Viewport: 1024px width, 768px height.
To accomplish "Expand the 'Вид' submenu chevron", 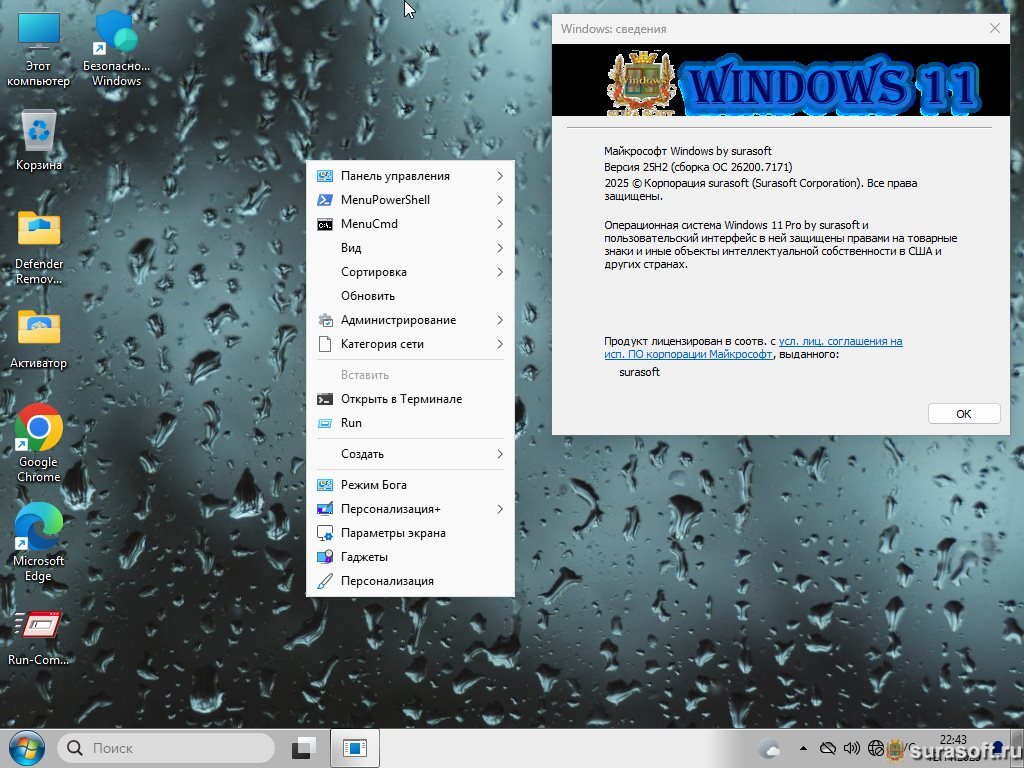I will click(500, 248).
